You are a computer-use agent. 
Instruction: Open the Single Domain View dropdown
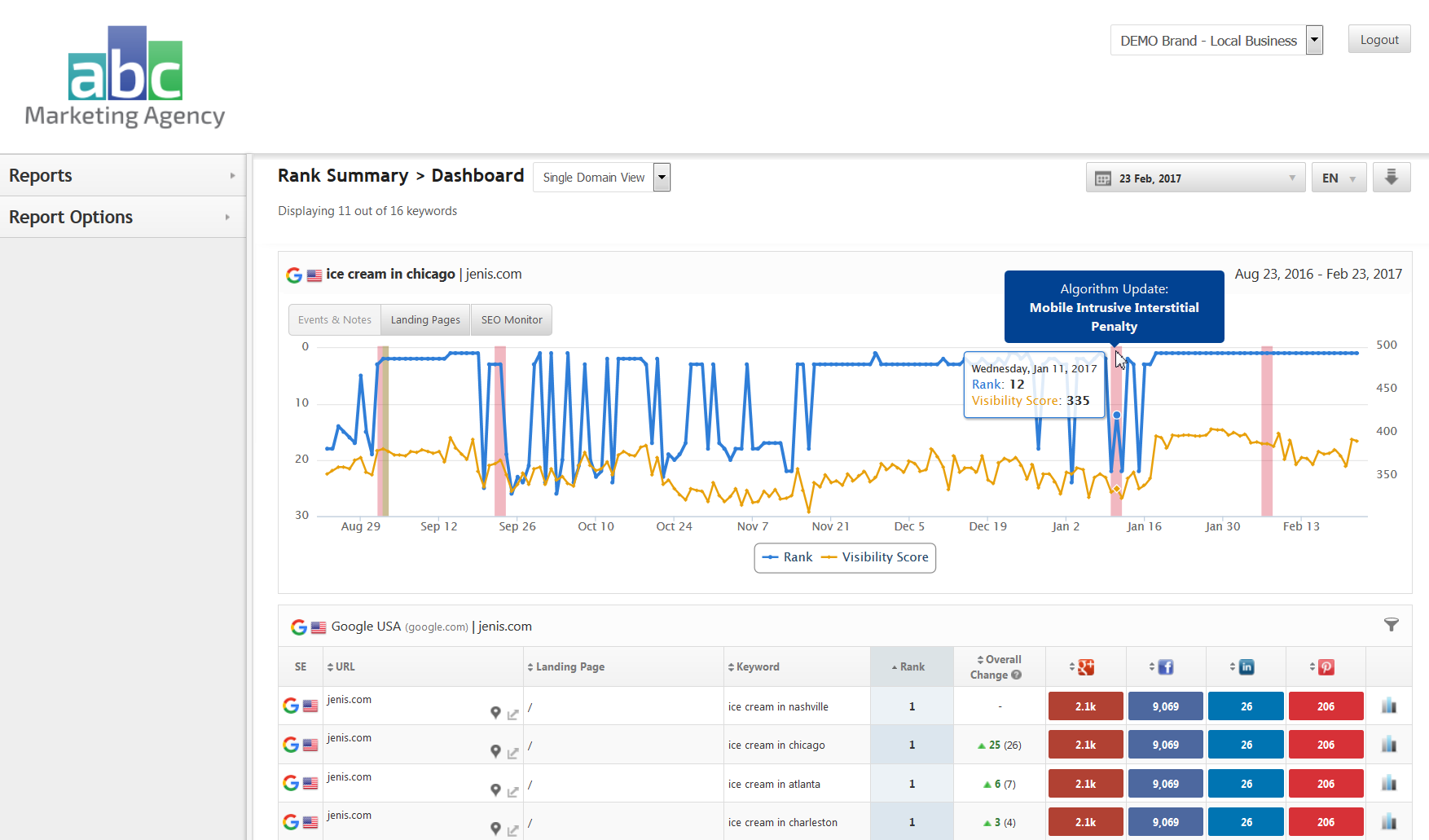(601, 178)
